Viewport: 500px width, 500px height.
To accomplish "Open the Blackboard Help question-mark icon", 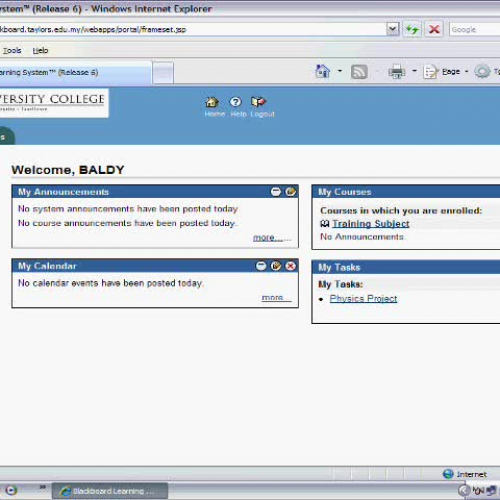I will pos(235,102).
